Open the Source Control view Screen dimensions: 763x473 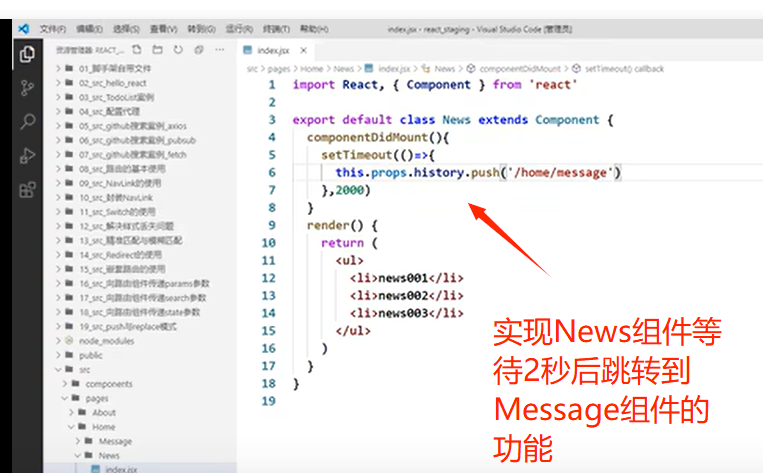[x=27, y=88]
